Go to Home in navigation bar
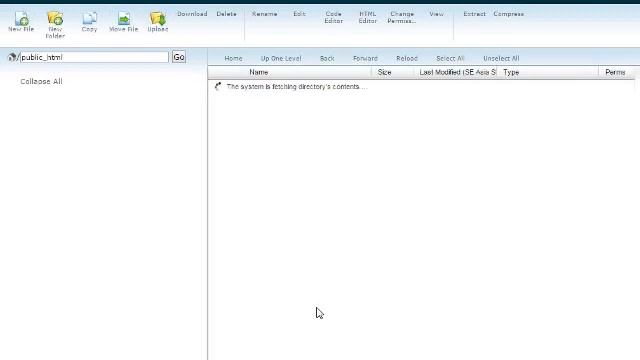 coord(233,58)
